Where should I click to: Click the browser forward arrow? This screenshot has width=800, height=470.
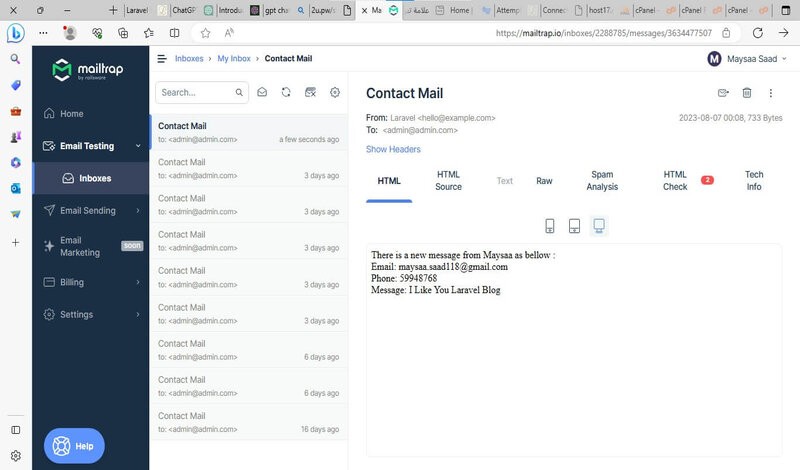784,33
